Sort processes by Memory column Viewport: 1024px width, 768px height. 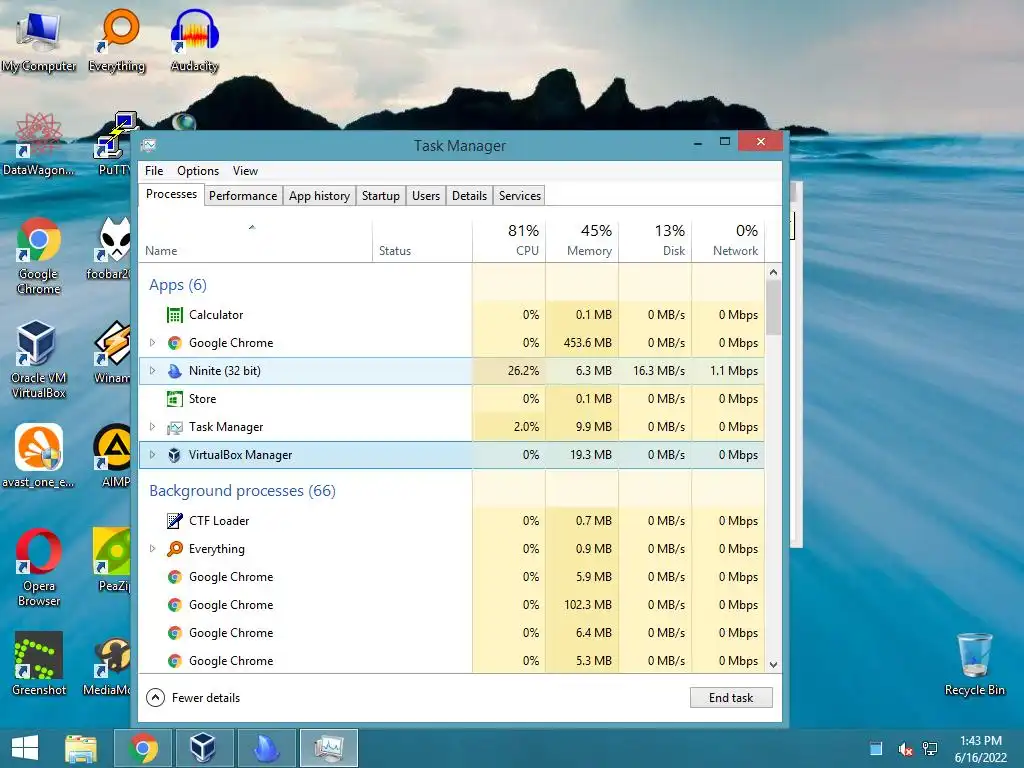[x=582, y=241]
